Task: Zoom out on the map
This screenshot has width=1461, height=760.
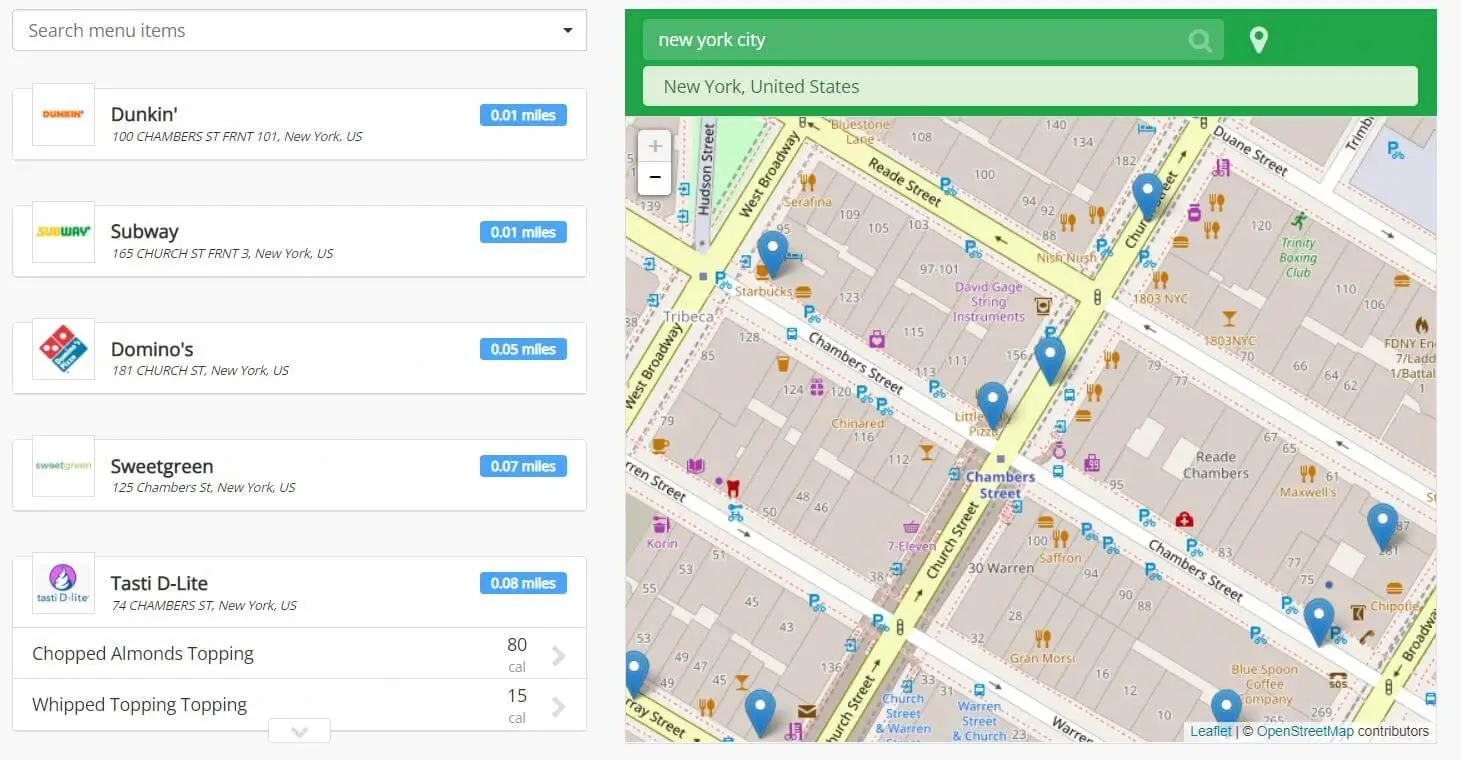Action: click(x=655, y=178)
